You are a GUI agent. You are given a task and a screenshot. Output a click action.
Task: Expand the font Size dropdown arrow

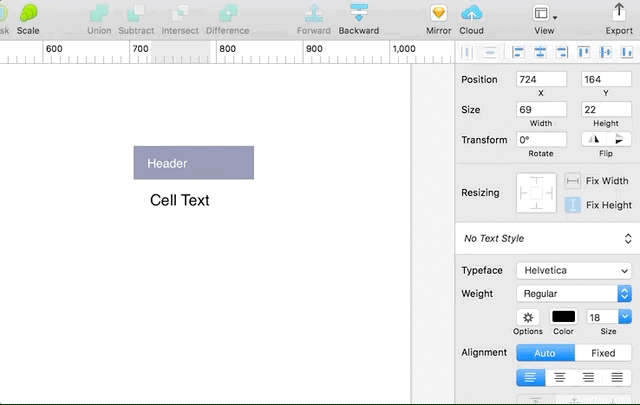tap(625, 317)
